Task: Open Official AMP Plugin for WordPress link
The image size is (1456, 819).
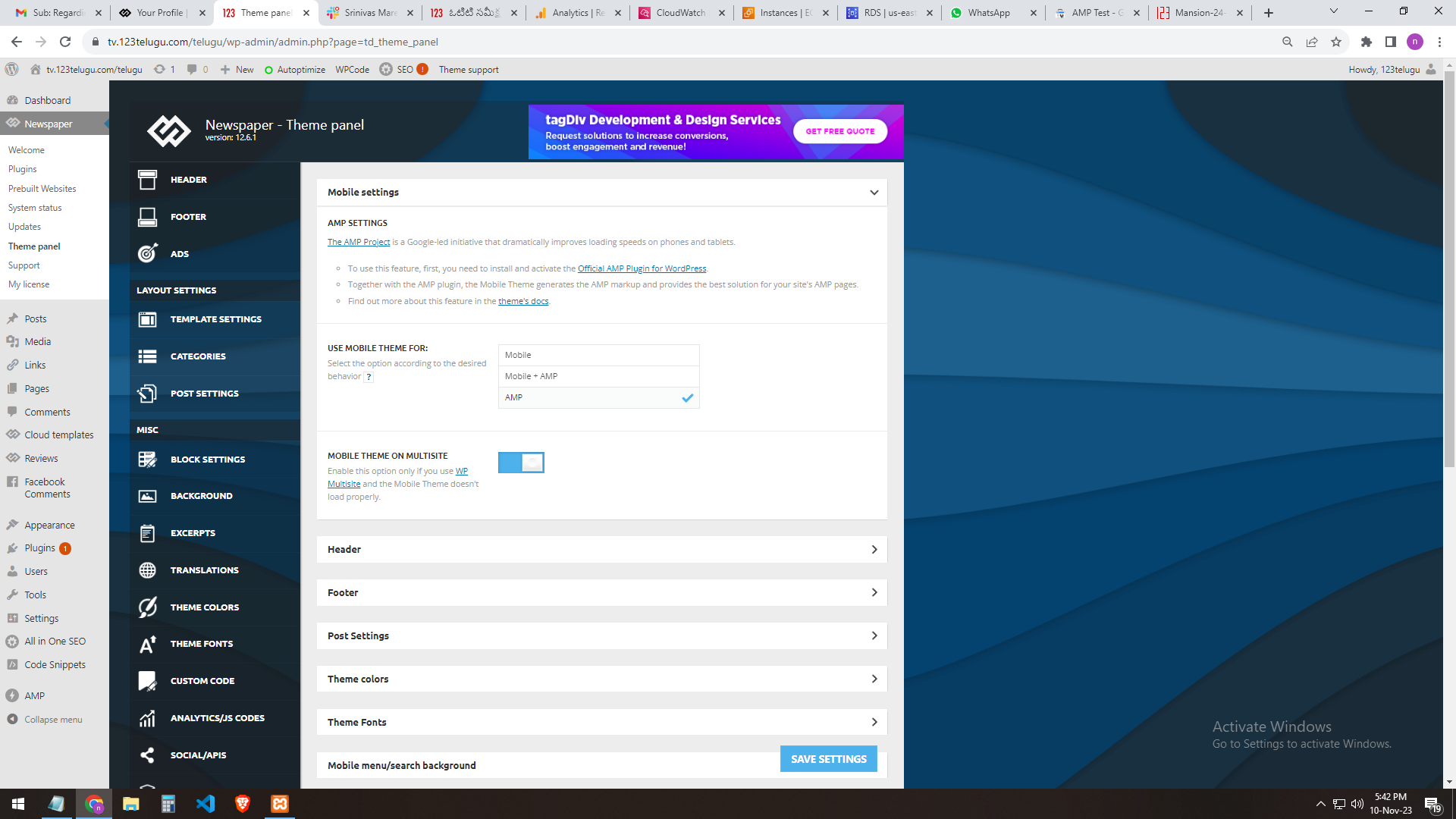Action: pos(642,268)
